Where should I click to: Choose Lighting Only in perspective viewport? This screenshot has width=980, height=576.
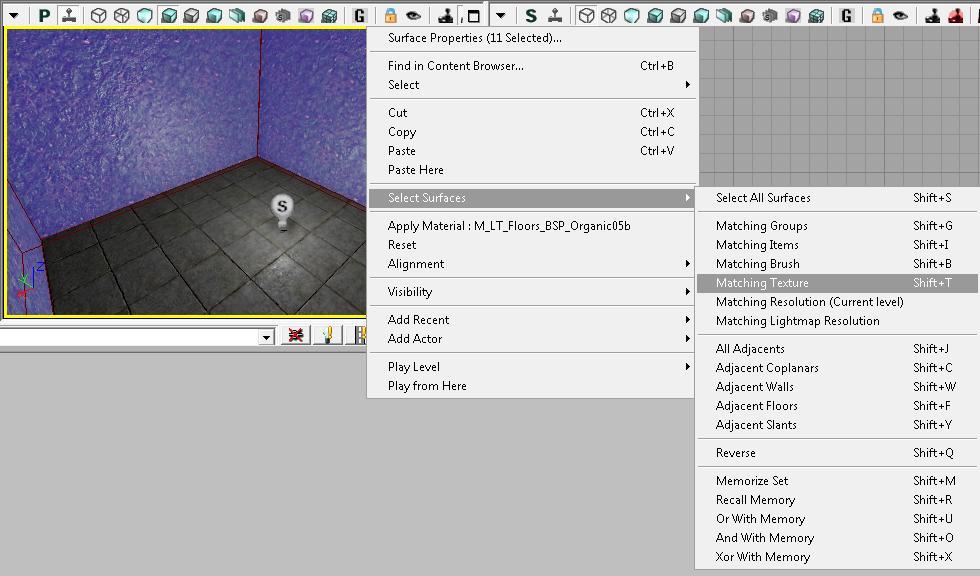pos(214,16)
